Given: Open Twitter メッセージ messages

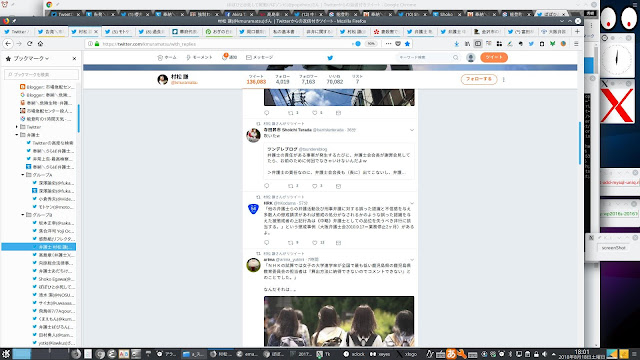Looking at the screenshot, I should pos(260,58).
